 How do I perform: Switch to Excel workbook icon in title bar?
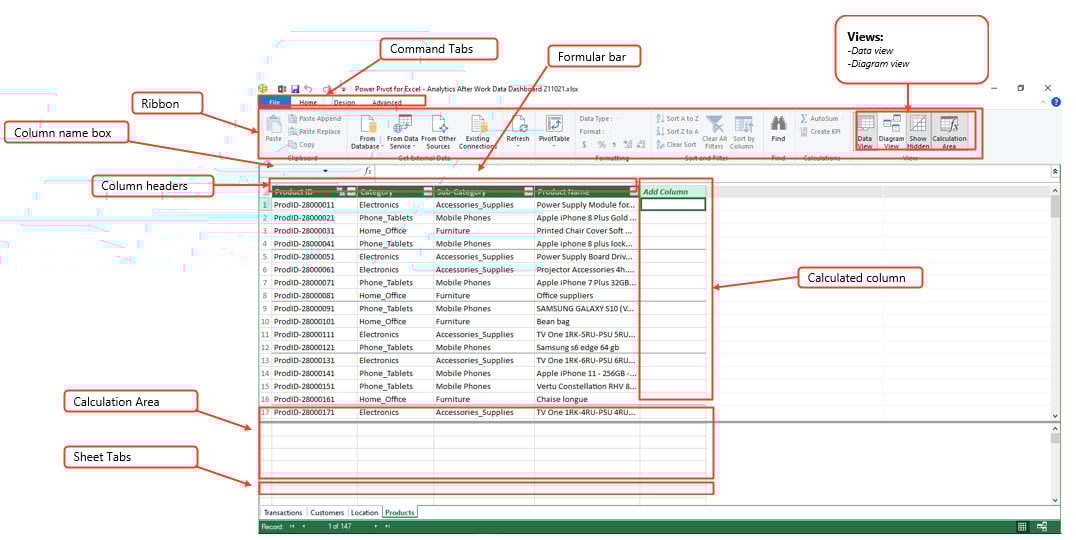coord(281,89)
